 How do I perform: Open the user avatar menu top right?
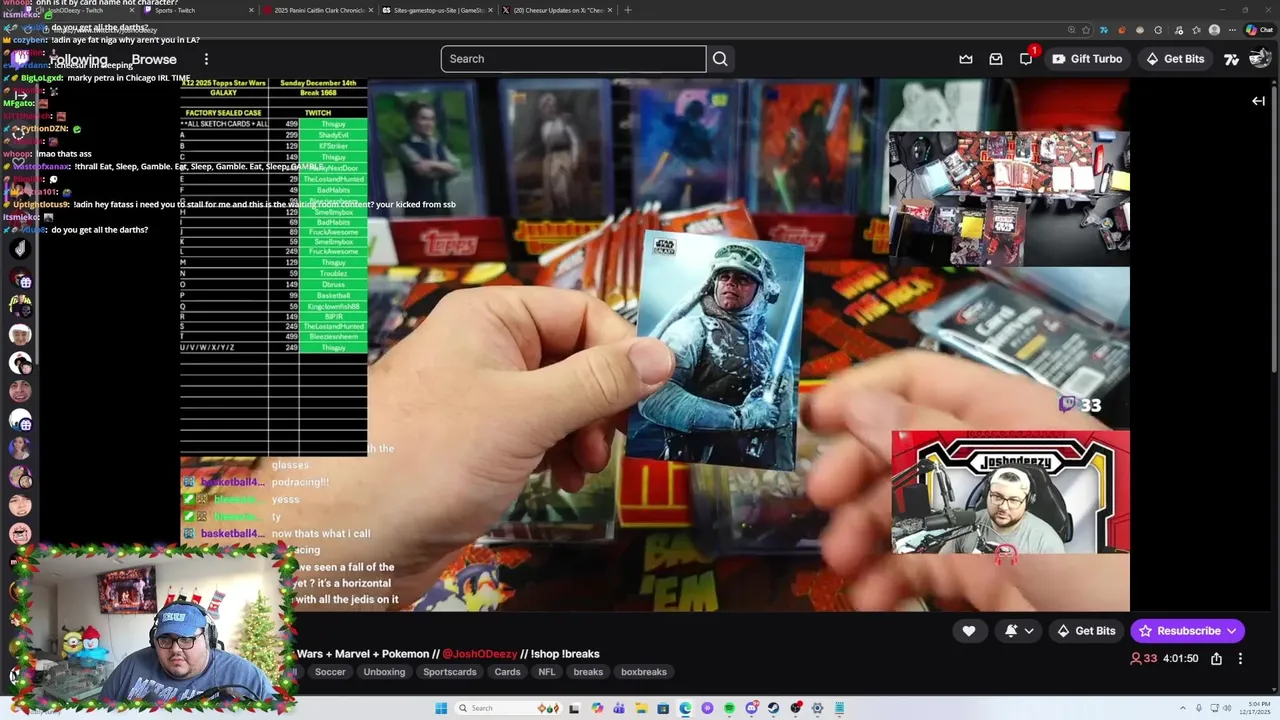[1260, 59]
